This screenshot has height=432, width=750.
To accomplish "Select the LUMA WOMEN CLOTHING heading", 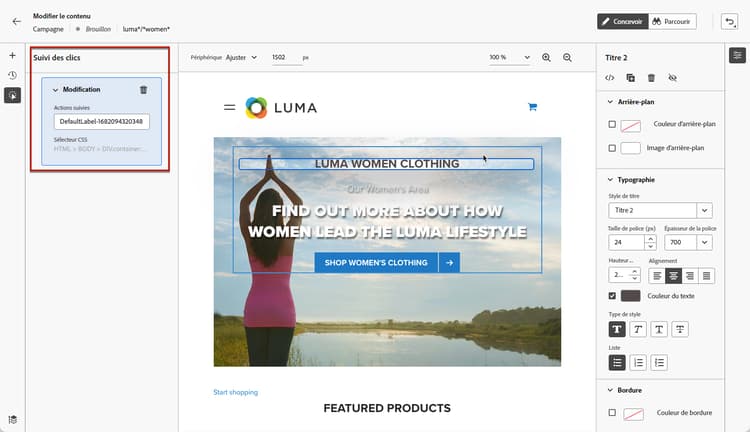I will coord(386,164).
